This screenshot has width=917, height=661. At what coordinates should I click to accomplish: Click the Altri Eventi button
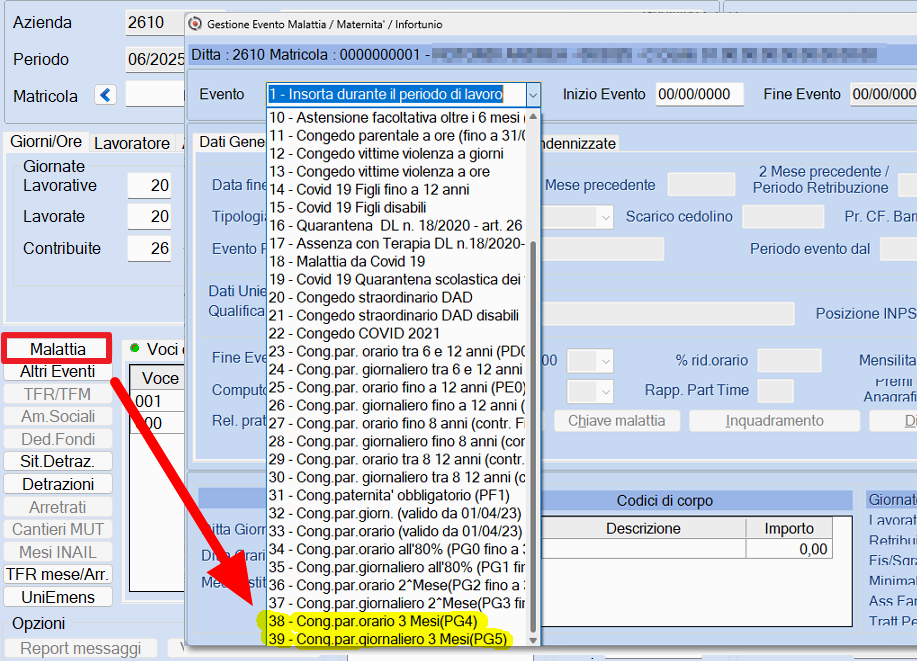point(57,371)
